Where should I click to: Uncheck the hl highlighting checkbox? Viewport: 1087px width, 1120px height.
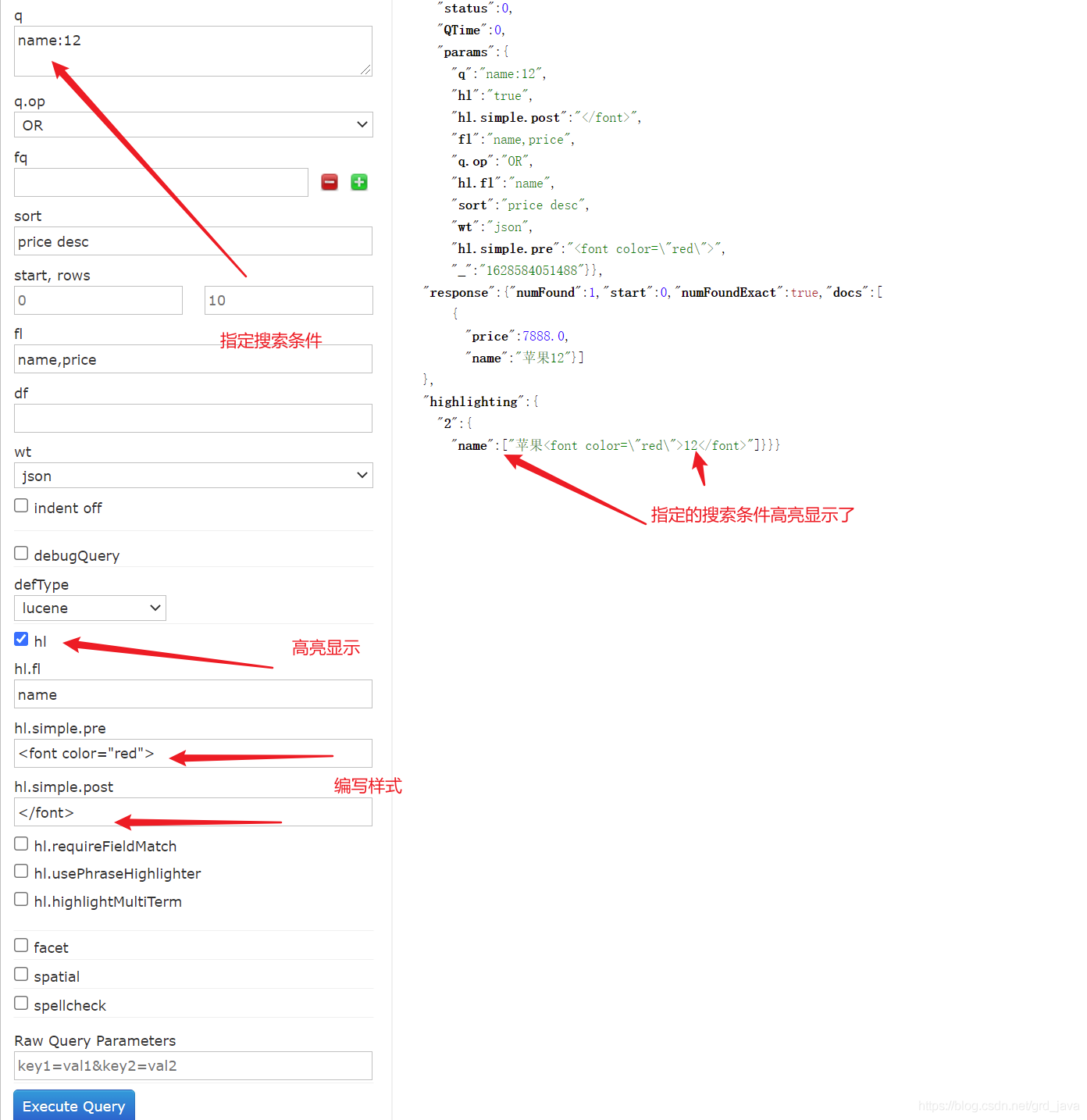(21, 640)
